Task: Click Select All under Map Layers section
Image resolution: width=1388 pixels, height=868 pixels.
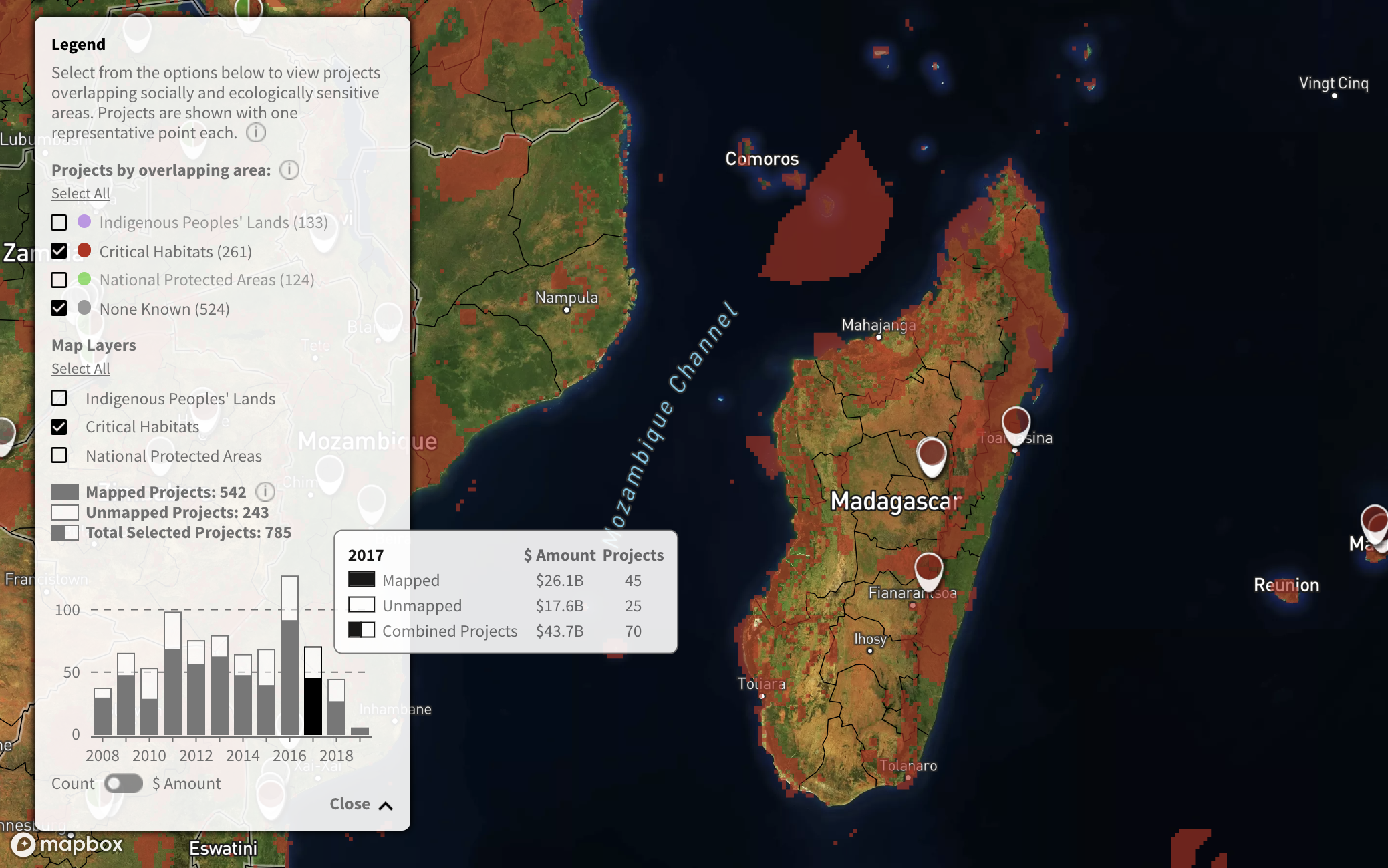Action: coord(80,367)
